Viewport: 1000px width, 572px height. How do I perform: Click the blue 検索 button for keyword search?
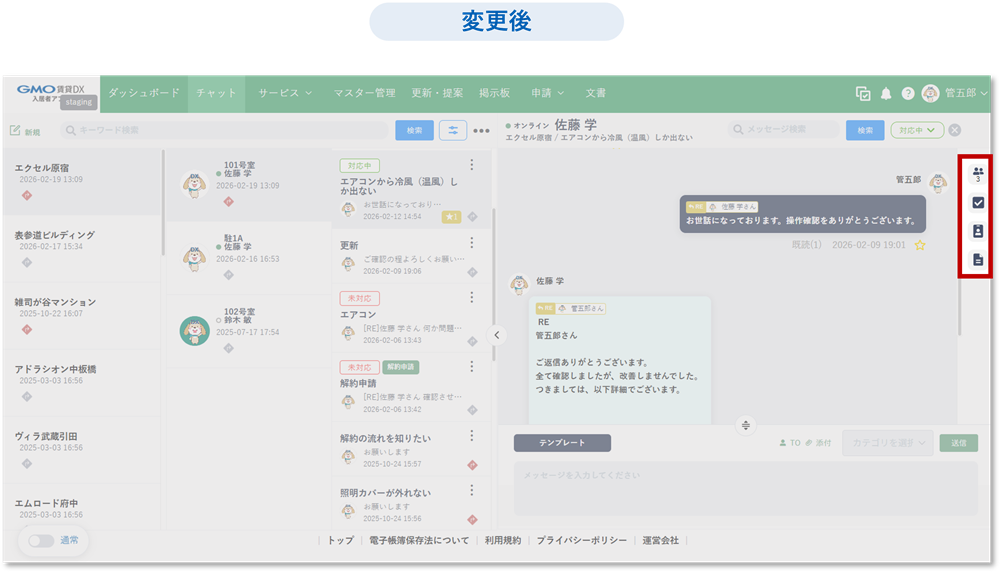coord(415,130)
